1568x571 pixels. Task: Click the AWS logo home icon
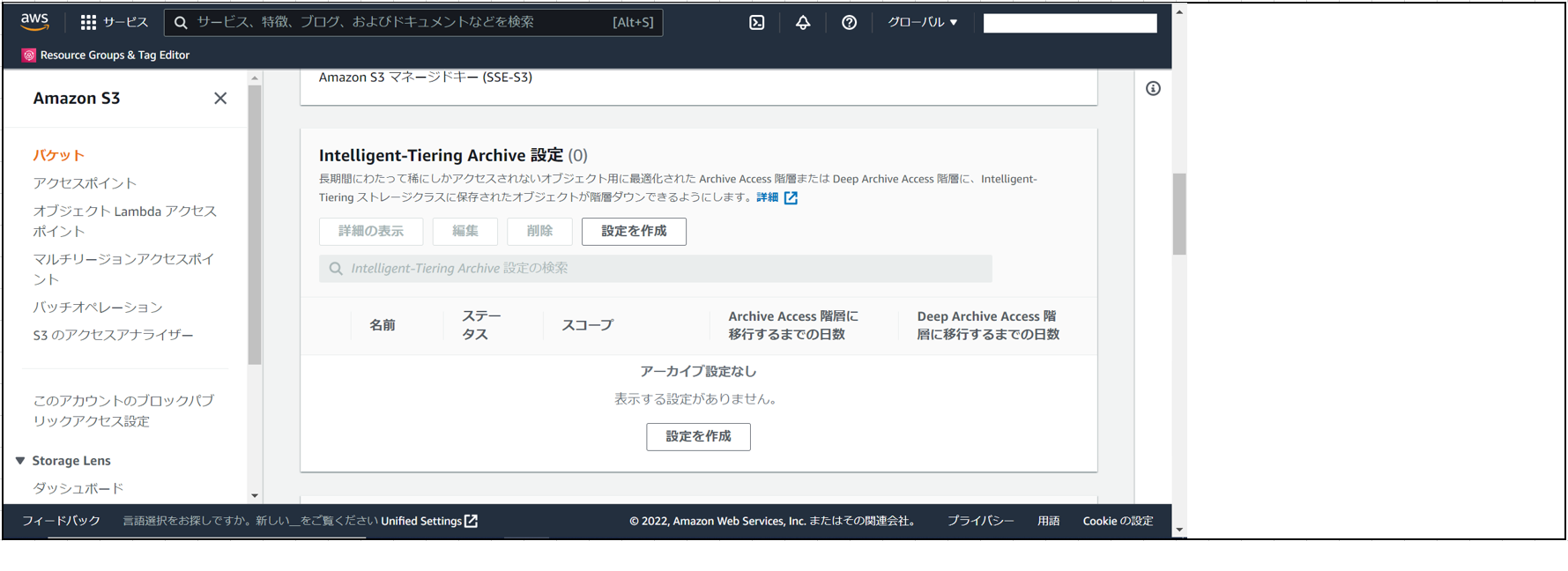tap(34, 22)
